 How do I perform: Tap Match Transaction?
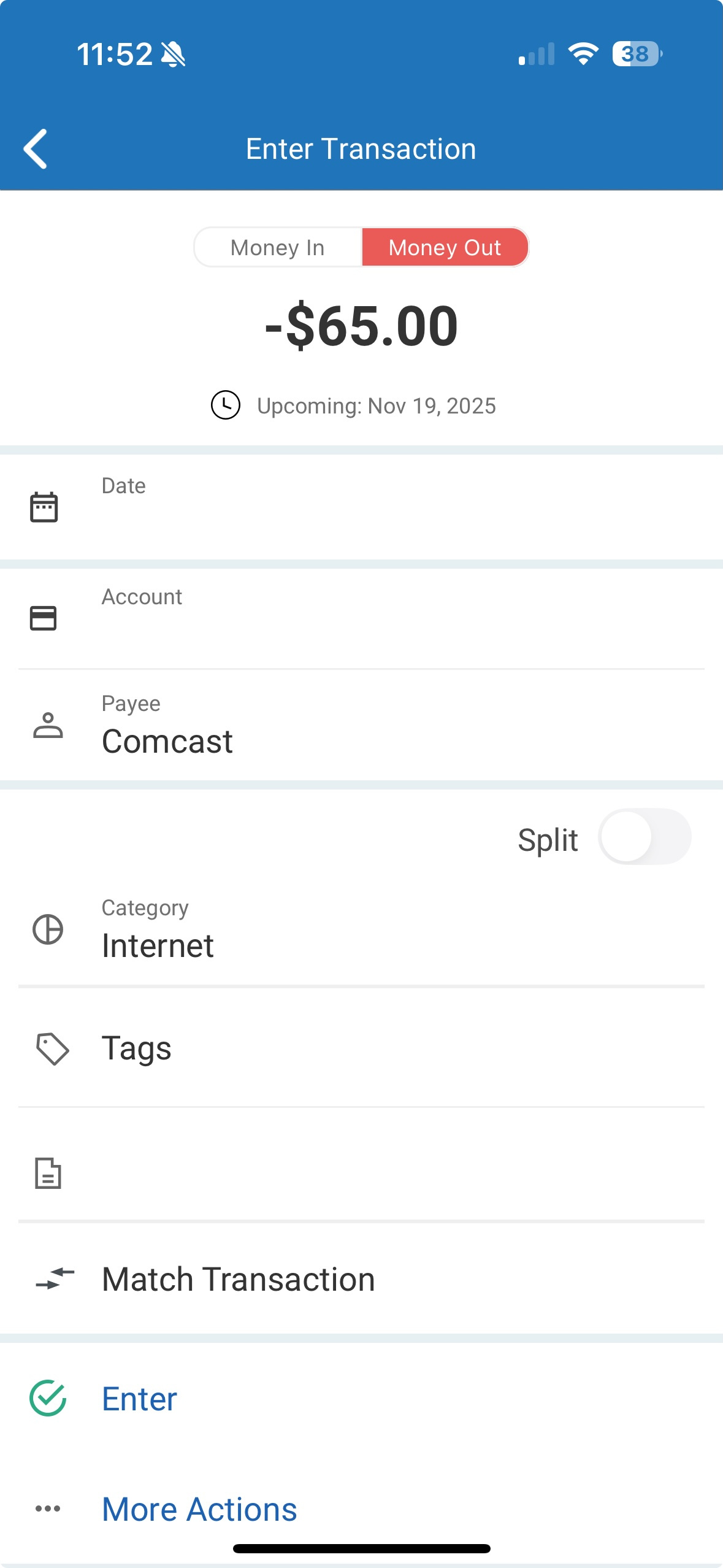coord(239,1279)
